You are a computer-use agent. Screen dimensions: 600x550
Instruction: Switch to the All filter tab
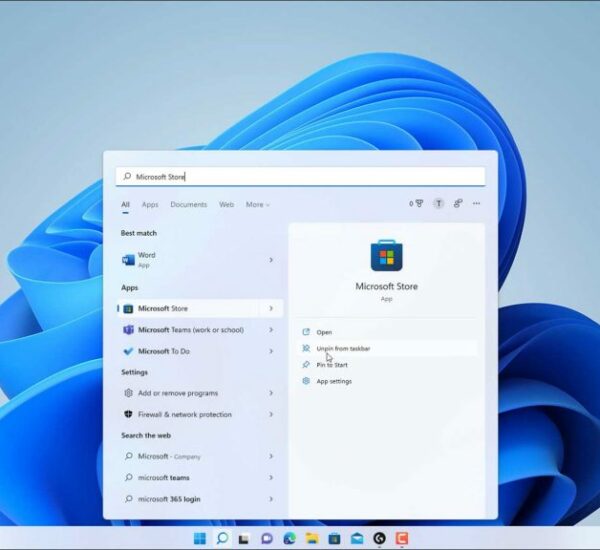126,204
